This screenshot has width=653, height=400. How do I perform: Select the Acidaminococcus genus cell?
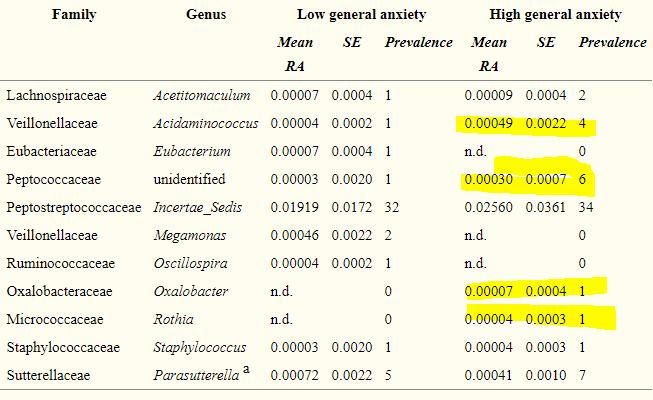point(206,124)
